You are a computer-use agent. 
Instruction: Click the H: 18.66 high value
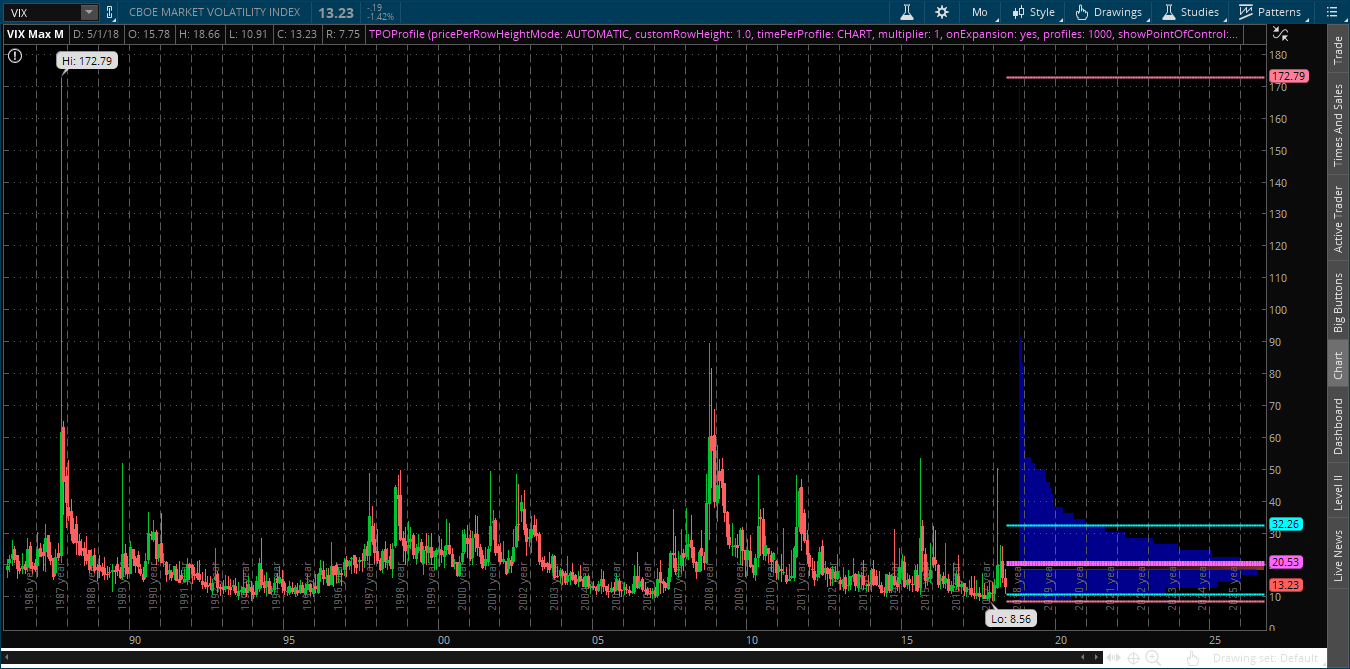point(199,33)
